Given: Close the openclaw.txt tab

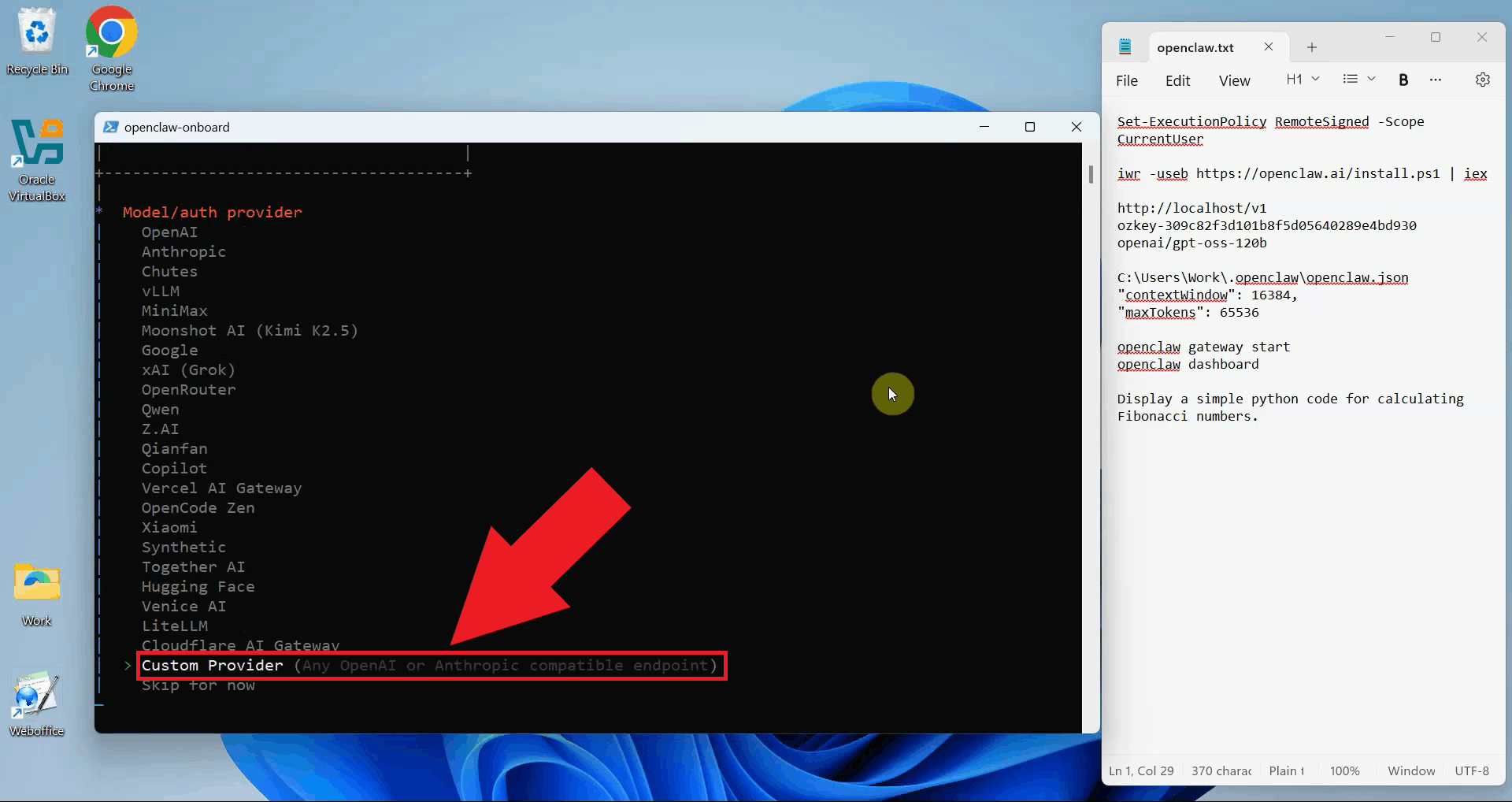Looking at the screenshot, I should point(1269,47).
